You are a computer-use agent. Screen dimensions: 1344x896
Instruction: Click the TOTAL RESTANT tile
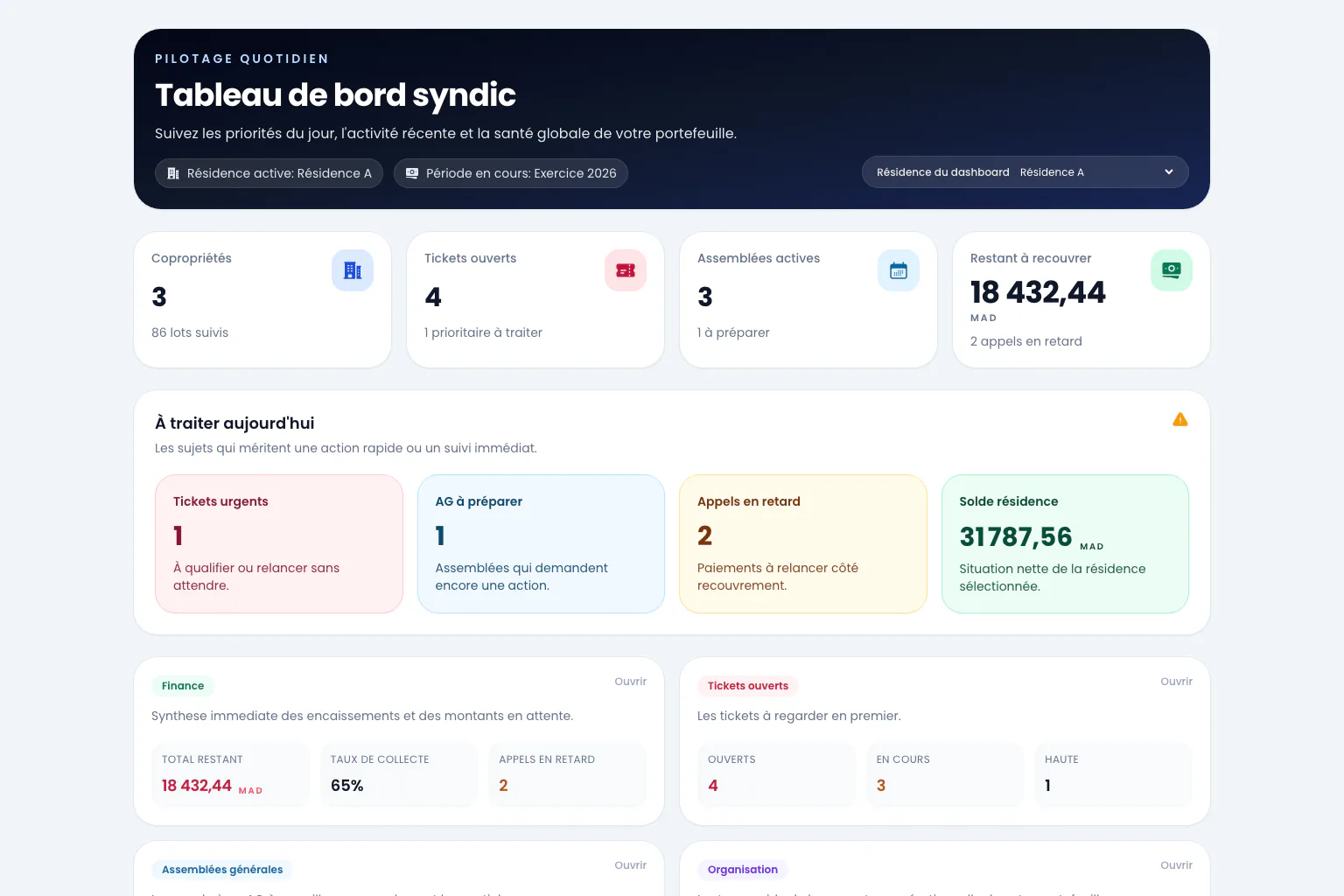pos(231,775)
